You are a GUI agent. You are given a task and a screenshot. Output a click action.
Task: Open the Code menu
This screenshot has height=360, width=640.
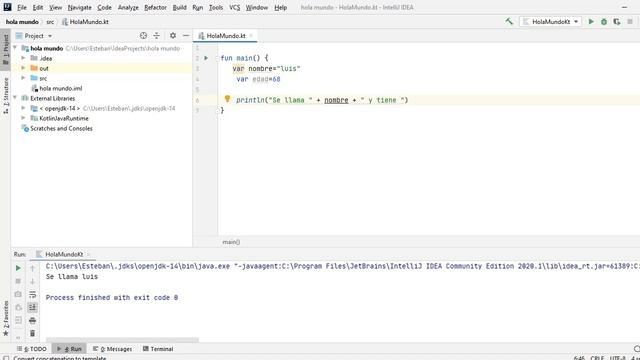click(x=104, y=7)
